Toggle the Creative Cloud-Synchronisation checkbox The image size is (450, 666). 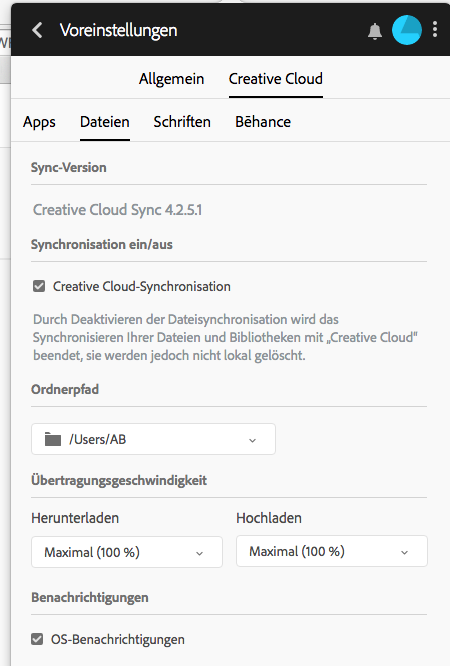(x=39, y=286)
